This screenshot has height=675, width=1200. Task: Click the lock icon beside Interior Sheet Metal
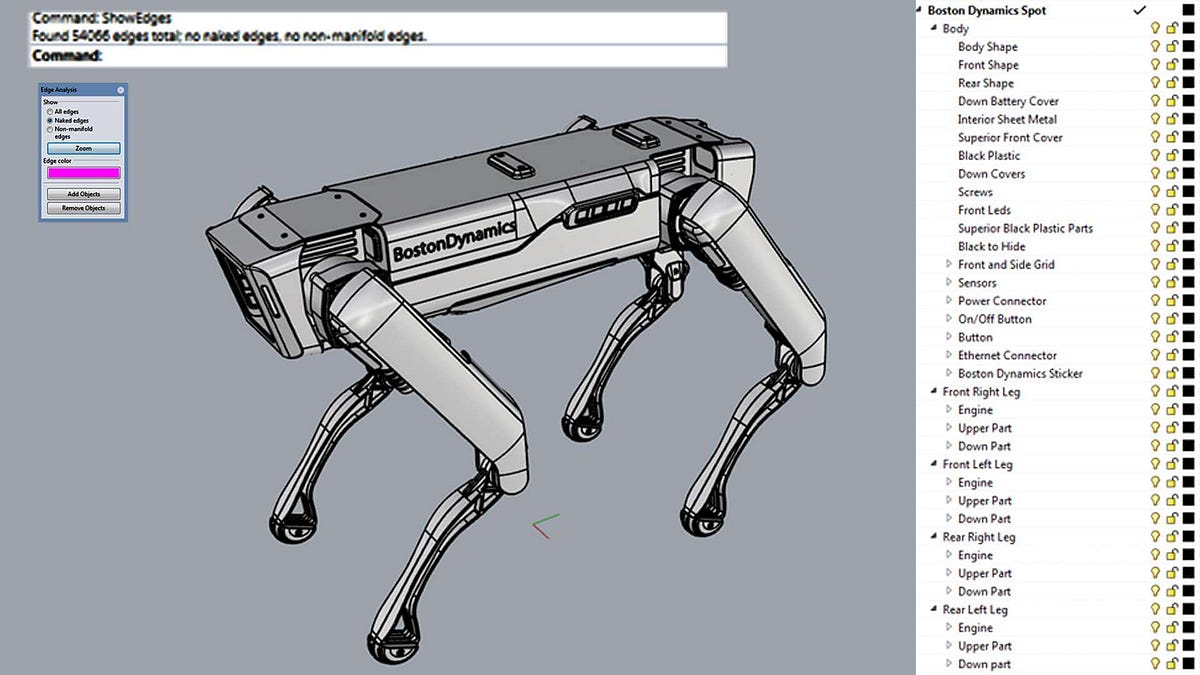(1170, 119)
